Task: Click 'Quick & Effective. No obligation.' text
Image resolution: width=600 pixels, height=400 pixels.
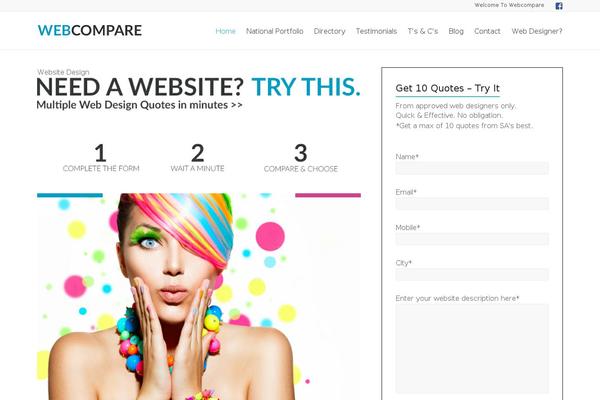Action: (x=449, y=115)
